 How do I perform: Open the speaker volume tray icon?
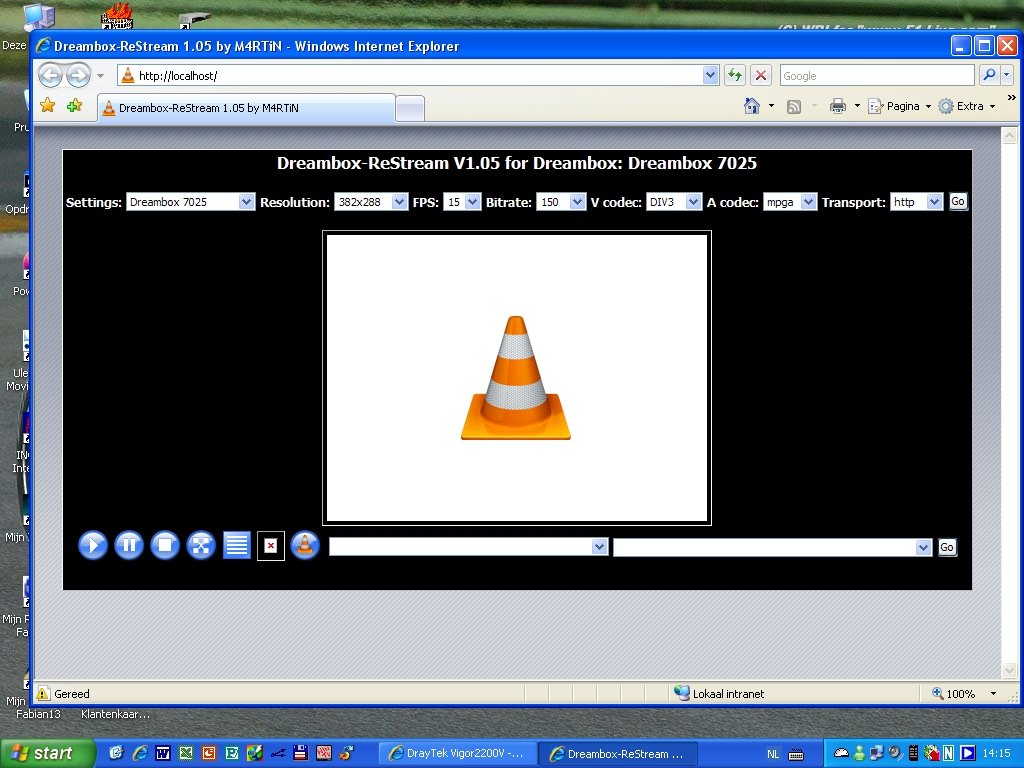coord(895,753)
